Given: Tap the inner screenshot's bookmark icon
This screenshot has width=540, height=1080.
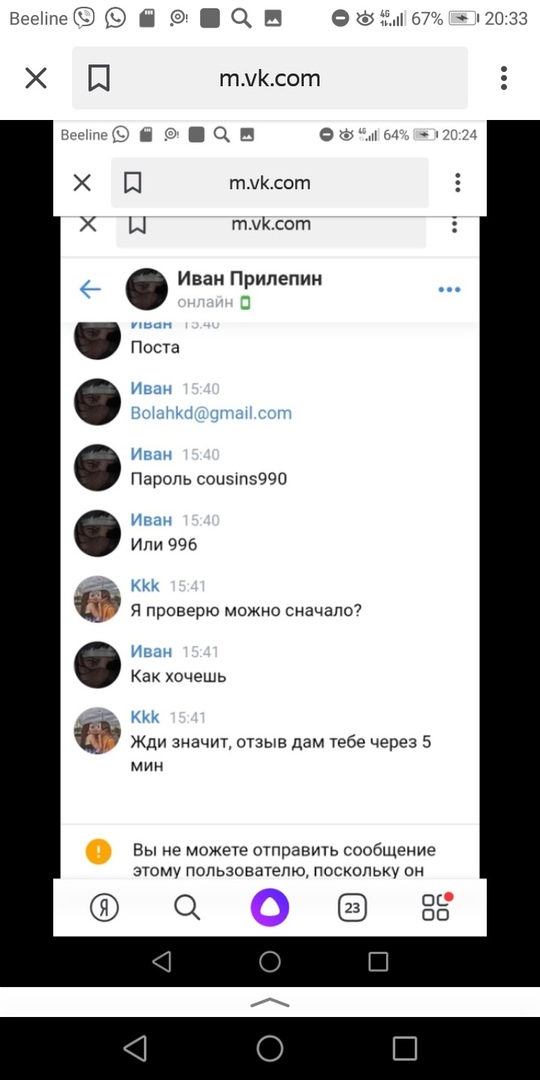Looking at the screenshot, I should (132, 183).
